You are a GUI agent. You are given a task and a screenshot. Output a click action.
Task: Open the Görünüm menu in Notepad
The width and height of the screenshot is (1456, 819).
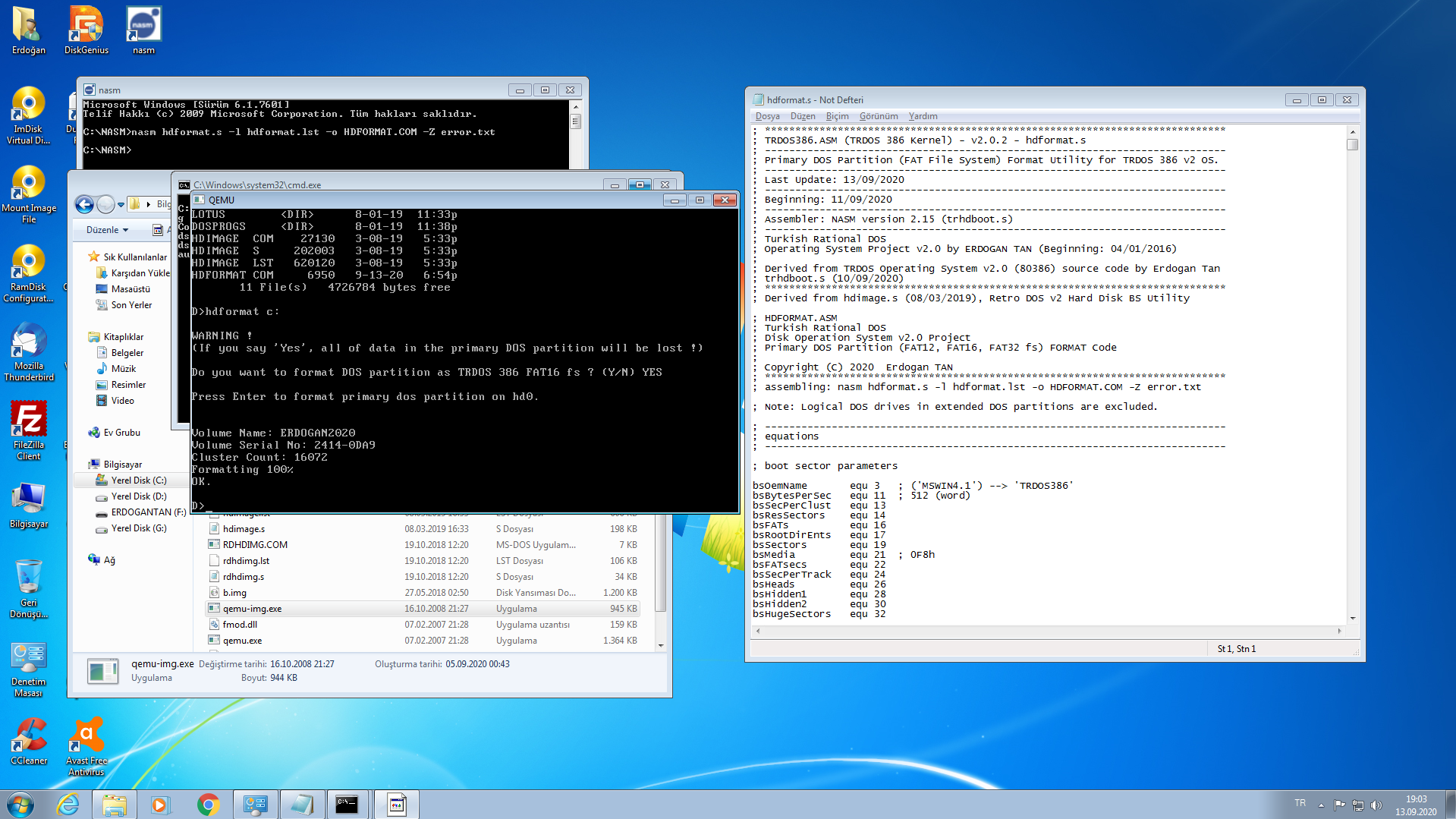click(878, 116)
